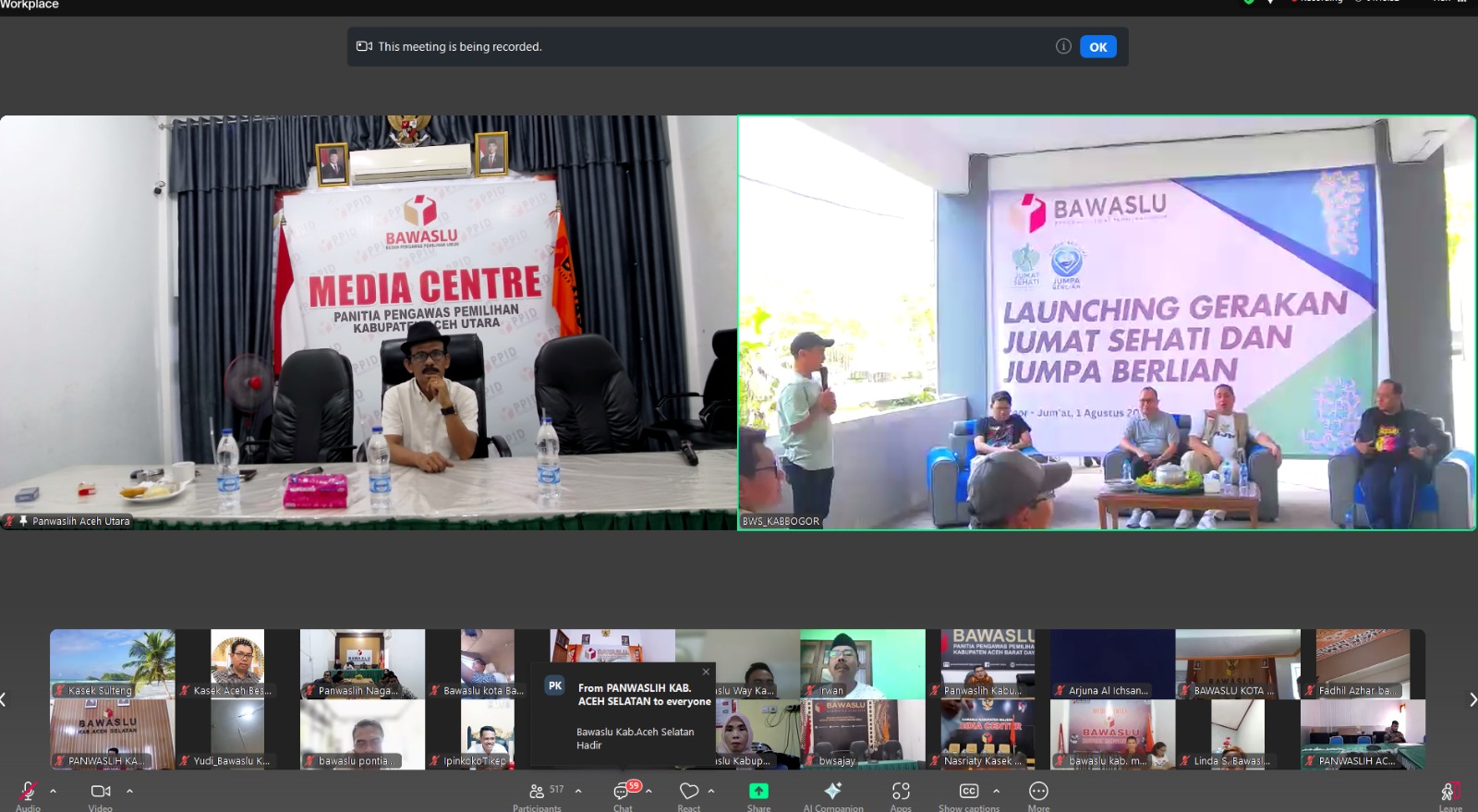Image resolution: width=1478 pixels, height=812 pixels.
Task: Select PANWASLIH AC... thumbnail
Action: pyautogui.click(x=1363, y=734)
